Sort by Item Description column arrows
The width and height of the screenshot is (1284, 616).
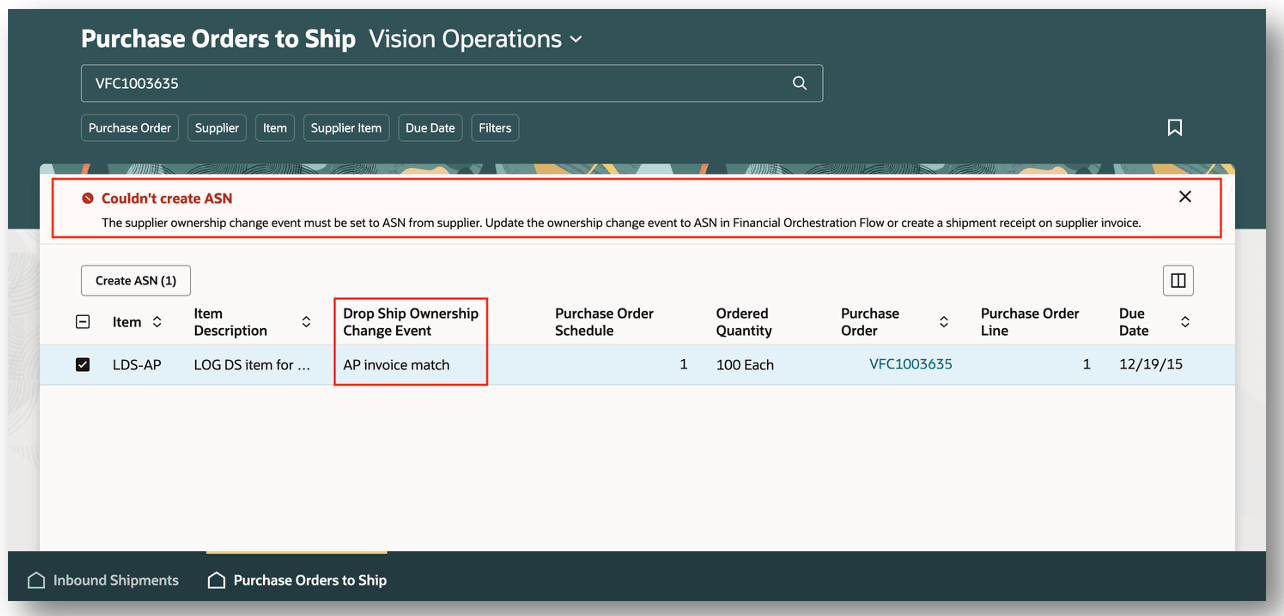(x=306, y=322)
